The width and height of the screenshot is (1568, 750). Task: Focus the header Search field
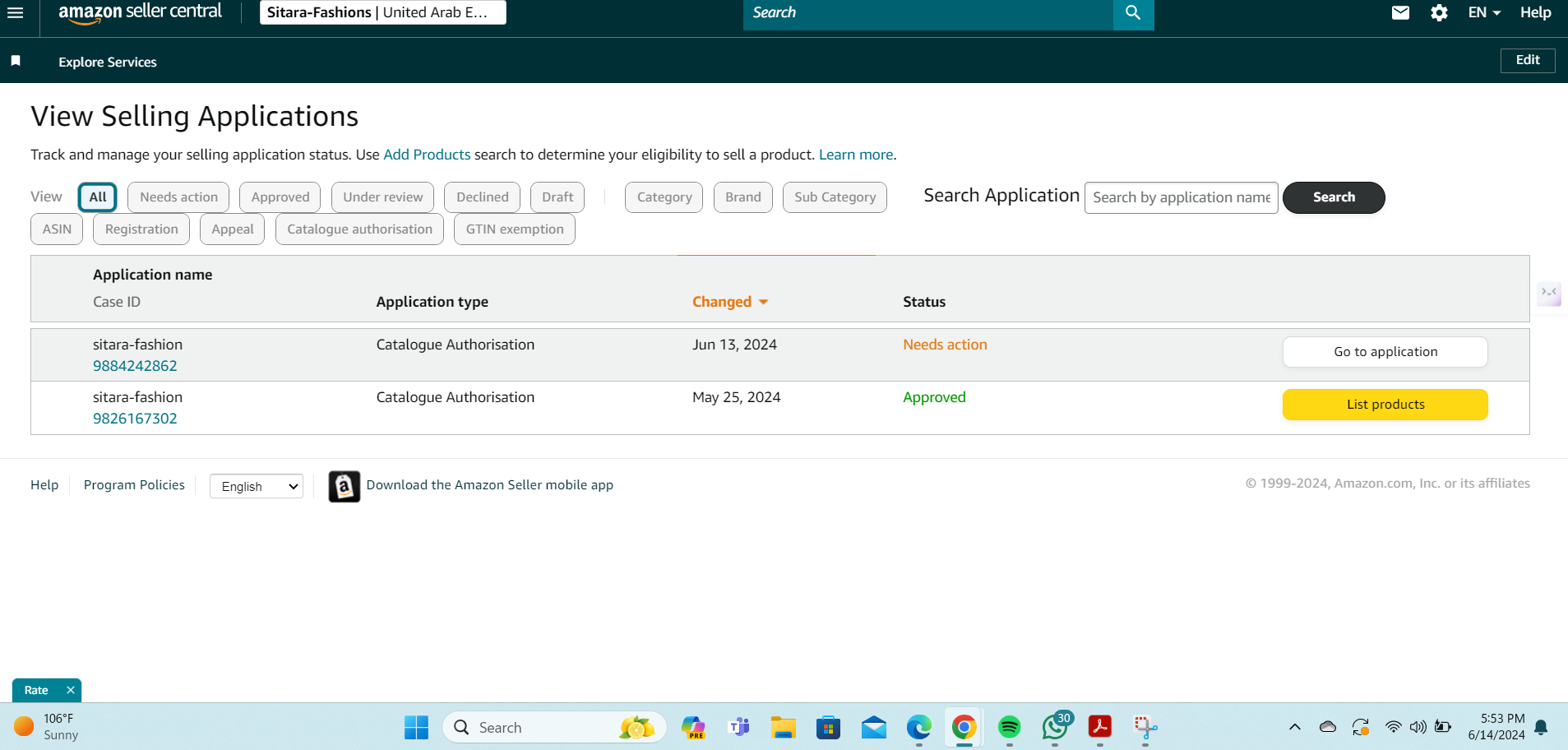tap(928, 13)
